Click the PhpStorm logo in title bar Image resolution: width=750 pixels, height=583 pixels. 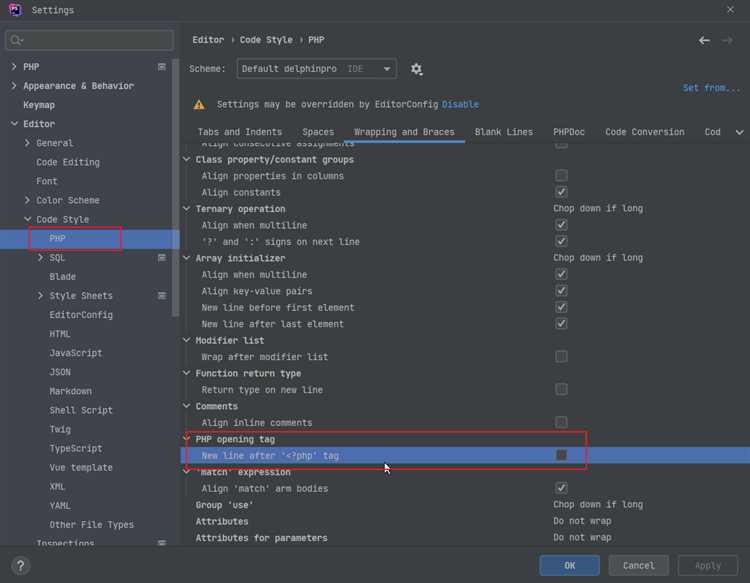[x=15, y=10]
